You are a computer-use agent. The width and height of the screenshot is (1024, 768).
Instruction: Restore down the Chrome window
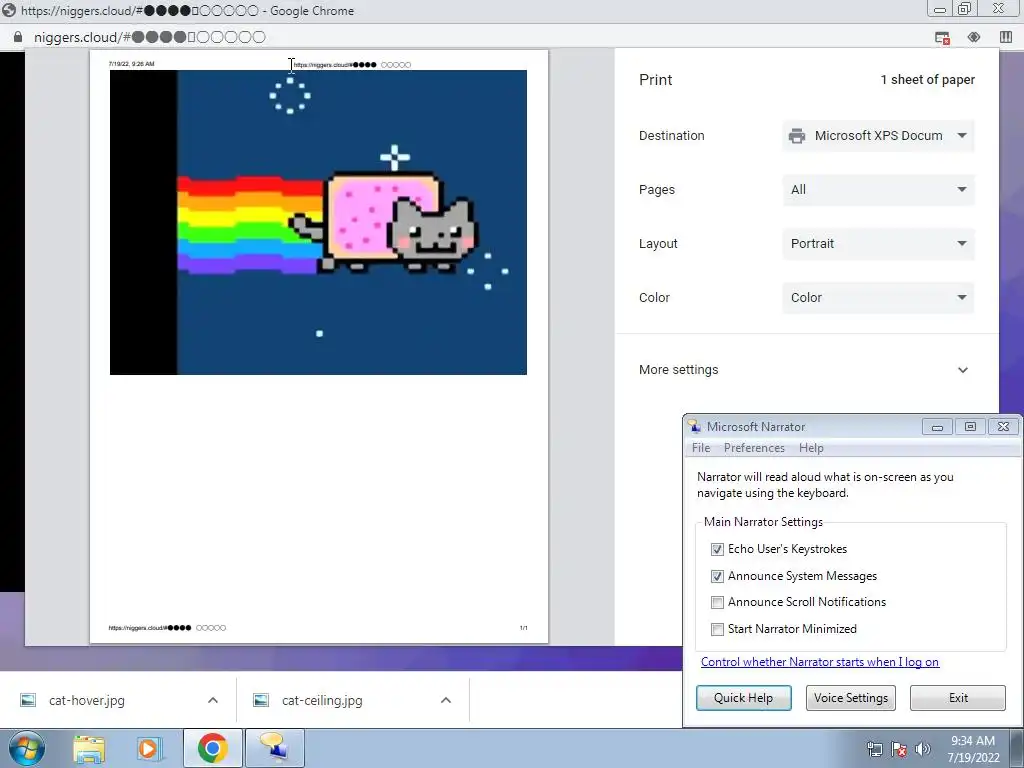click(964, 8)
